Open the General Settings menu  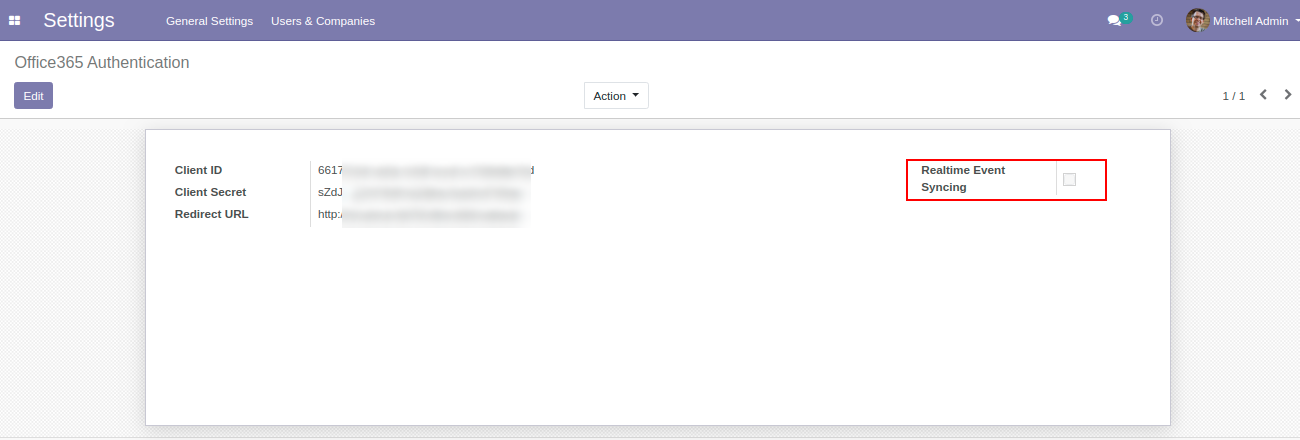209,21
